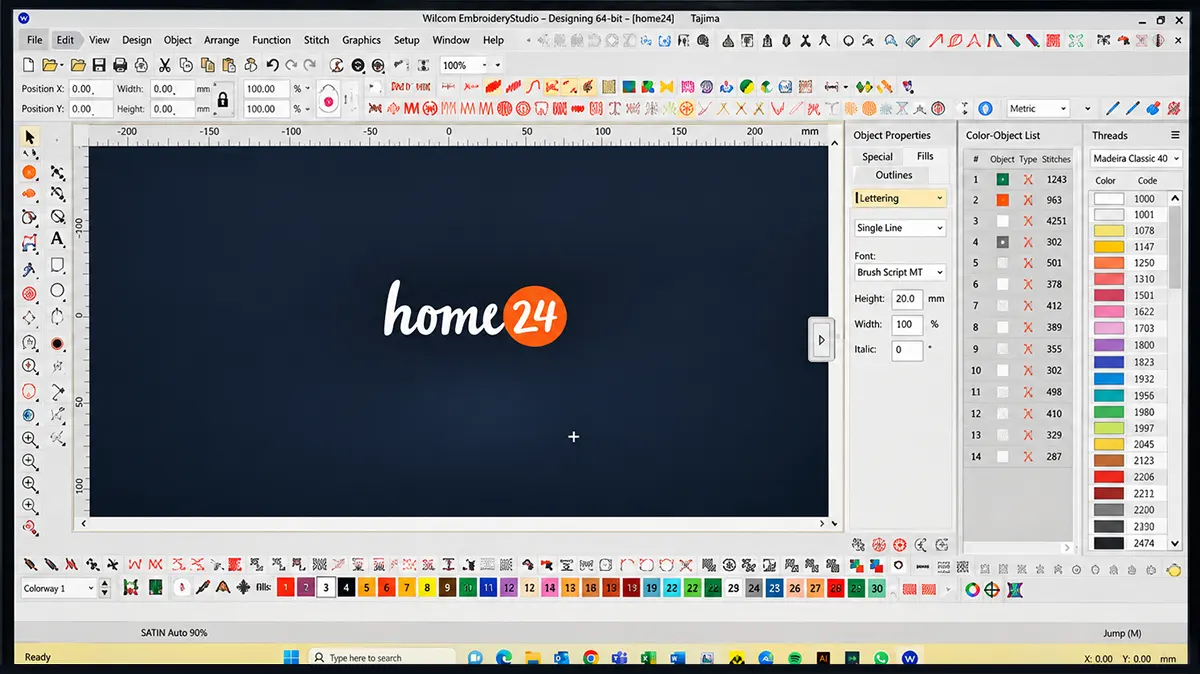Image resolution: width=1200 pixels, height=674 pixels.
Task: Switch to the Outlines tab
Action: coord(894,175)
